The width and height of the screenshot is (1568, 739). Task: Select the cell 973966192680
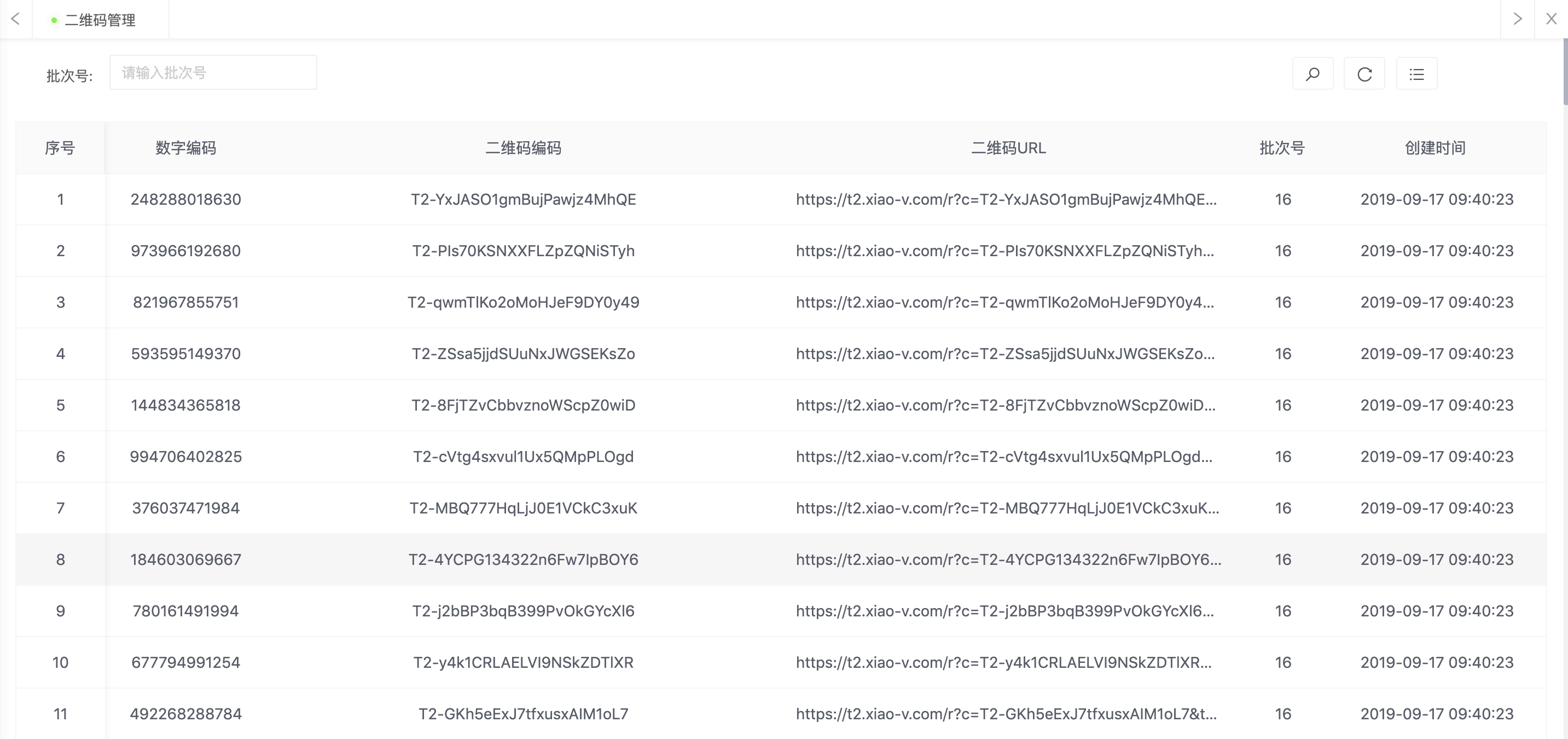pyautogui.click(x=185, y=251)
